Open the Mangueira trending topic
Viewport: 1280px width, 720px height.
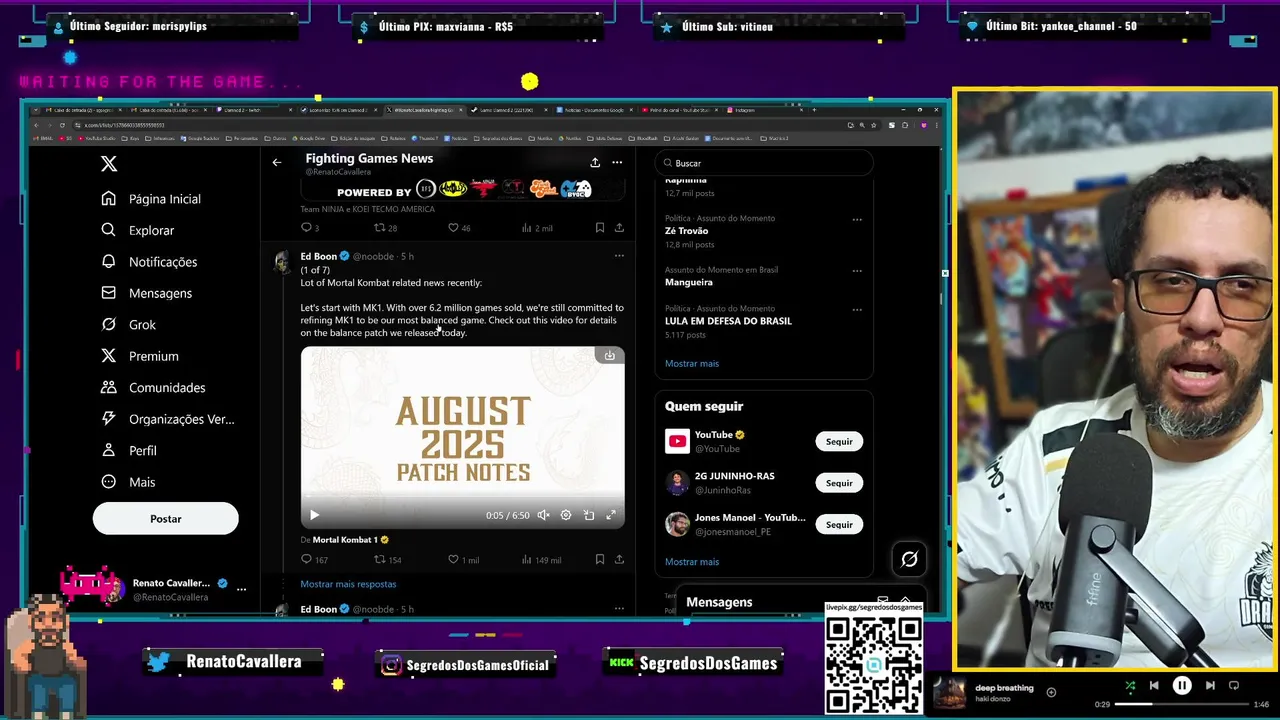tap(689, 282)
